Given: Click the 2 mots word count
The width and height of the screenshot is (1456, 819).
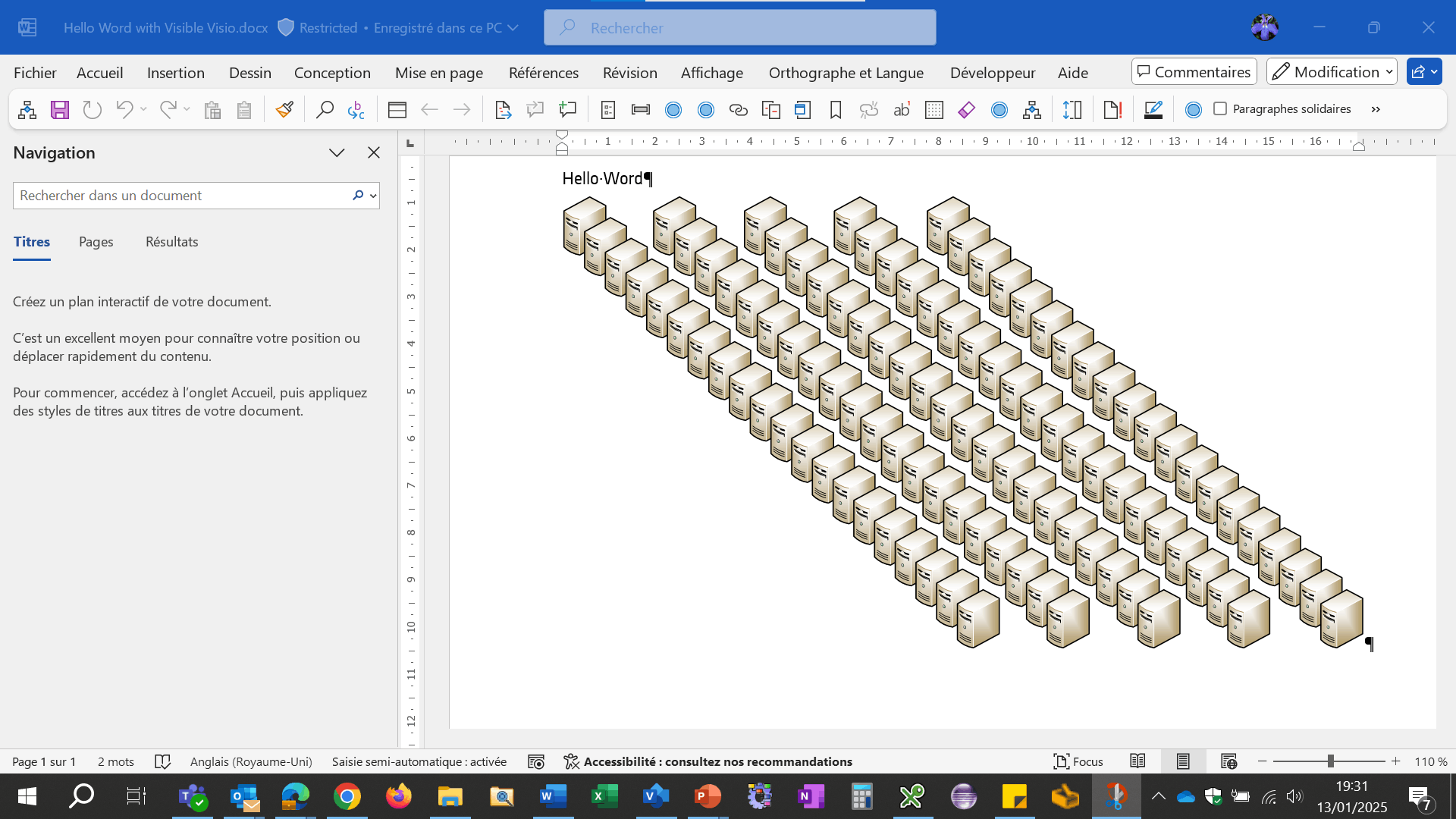Looking at the screenshot, I should pyautogui.click(x=116, y=761).
